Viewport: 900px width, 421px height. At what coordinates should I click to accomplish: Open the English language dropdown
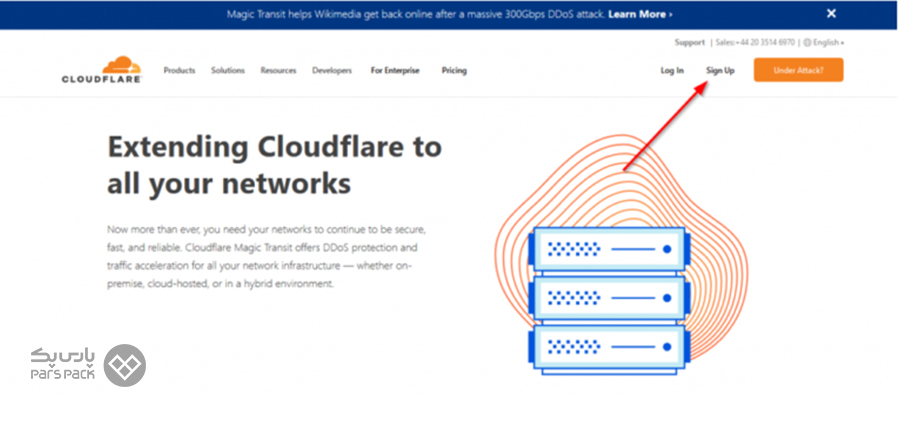coord(828,43)
